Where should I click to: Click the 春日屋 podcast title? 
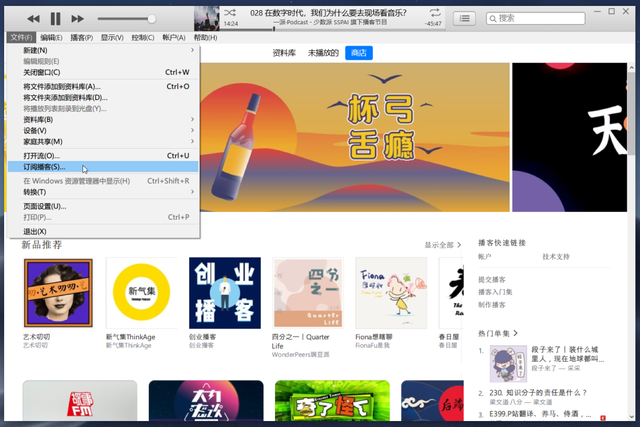tap(449, 337)
